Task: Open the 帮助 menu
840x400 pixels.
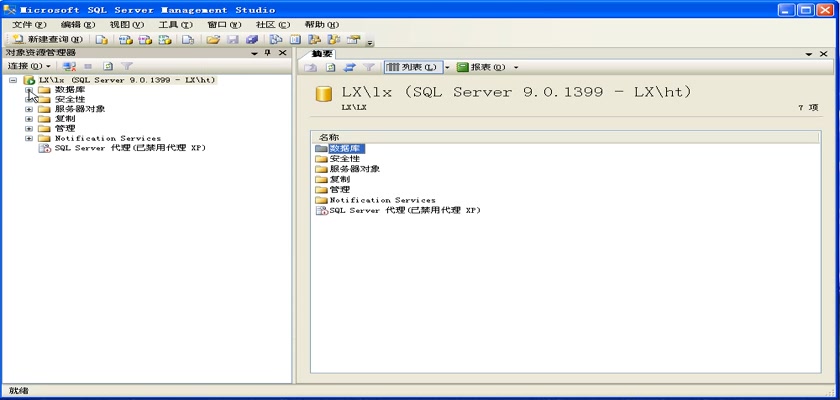Action: click(x=321, y=25)
